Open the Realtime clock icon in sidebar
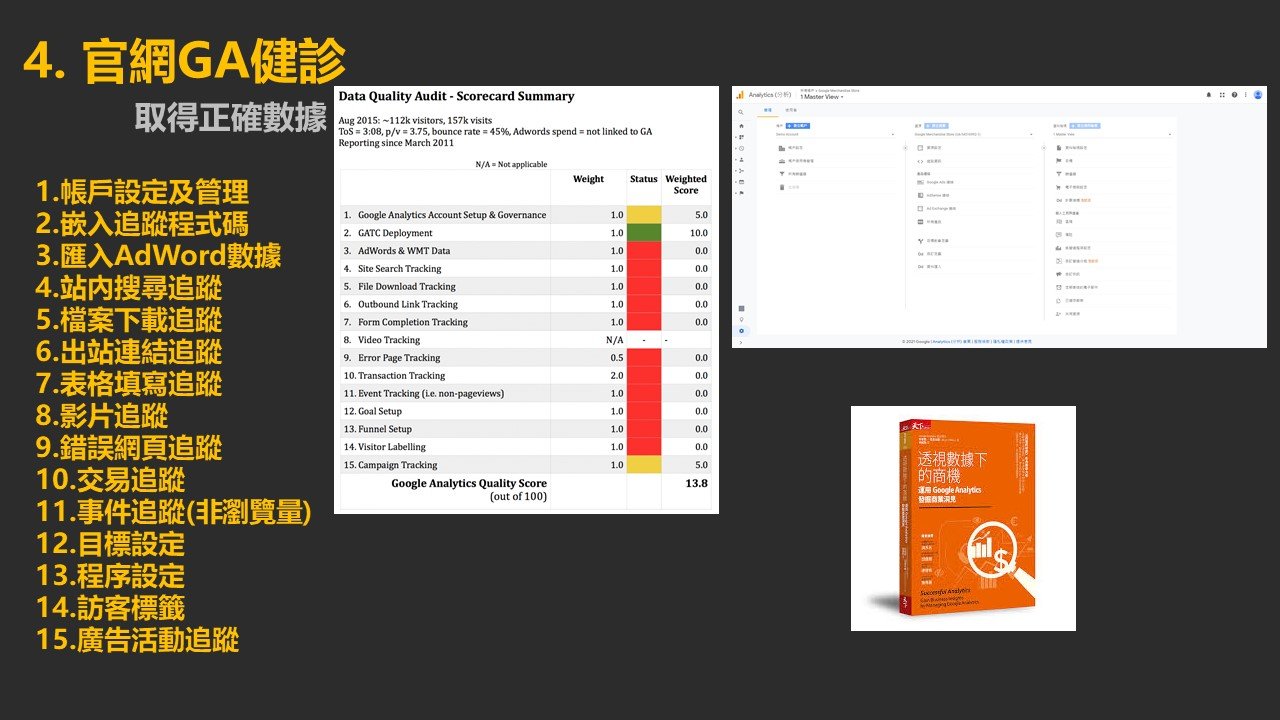Screen dimensions: 1280x720 click(740, 148)
